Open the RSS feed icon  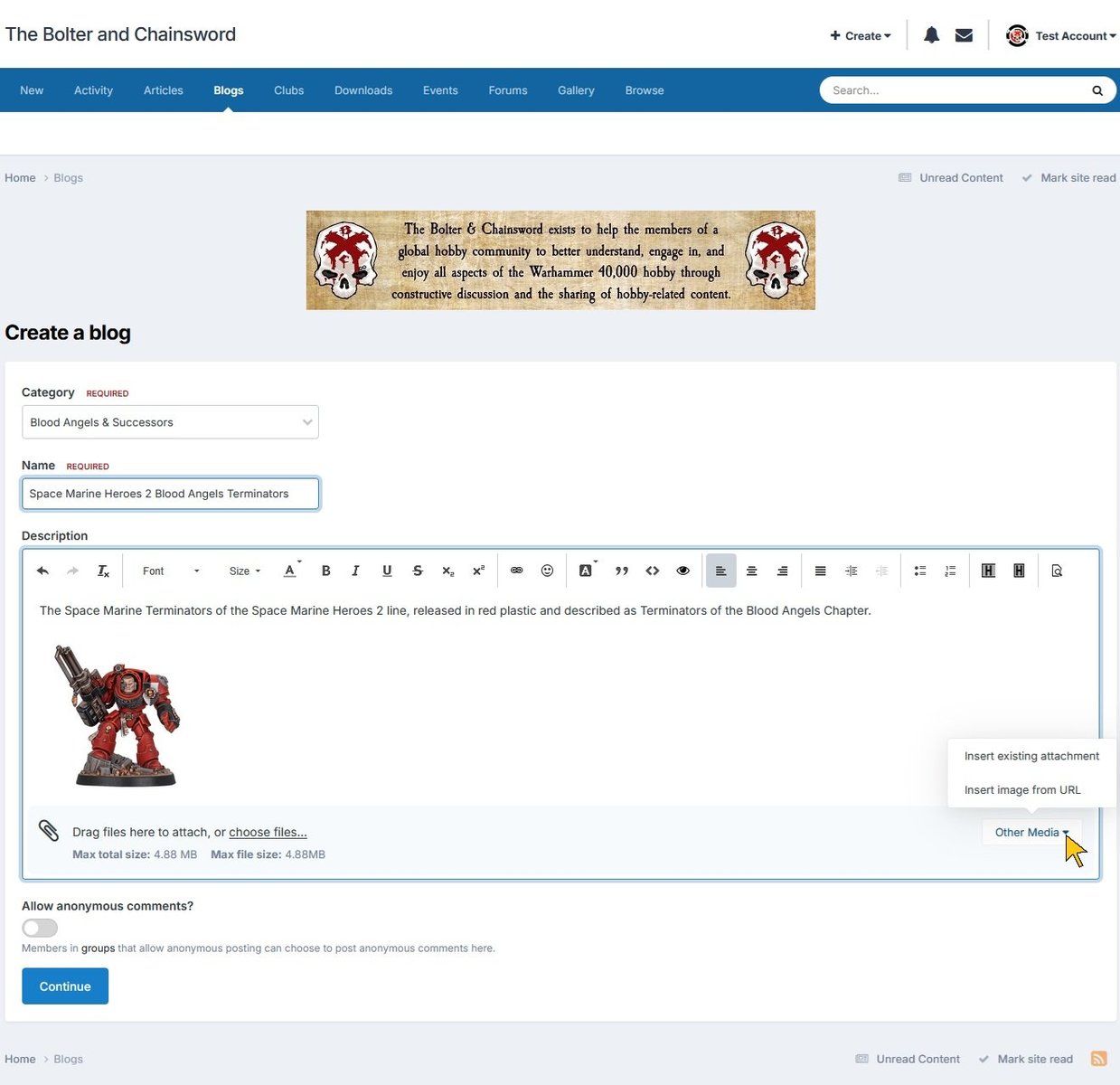1099,1059
